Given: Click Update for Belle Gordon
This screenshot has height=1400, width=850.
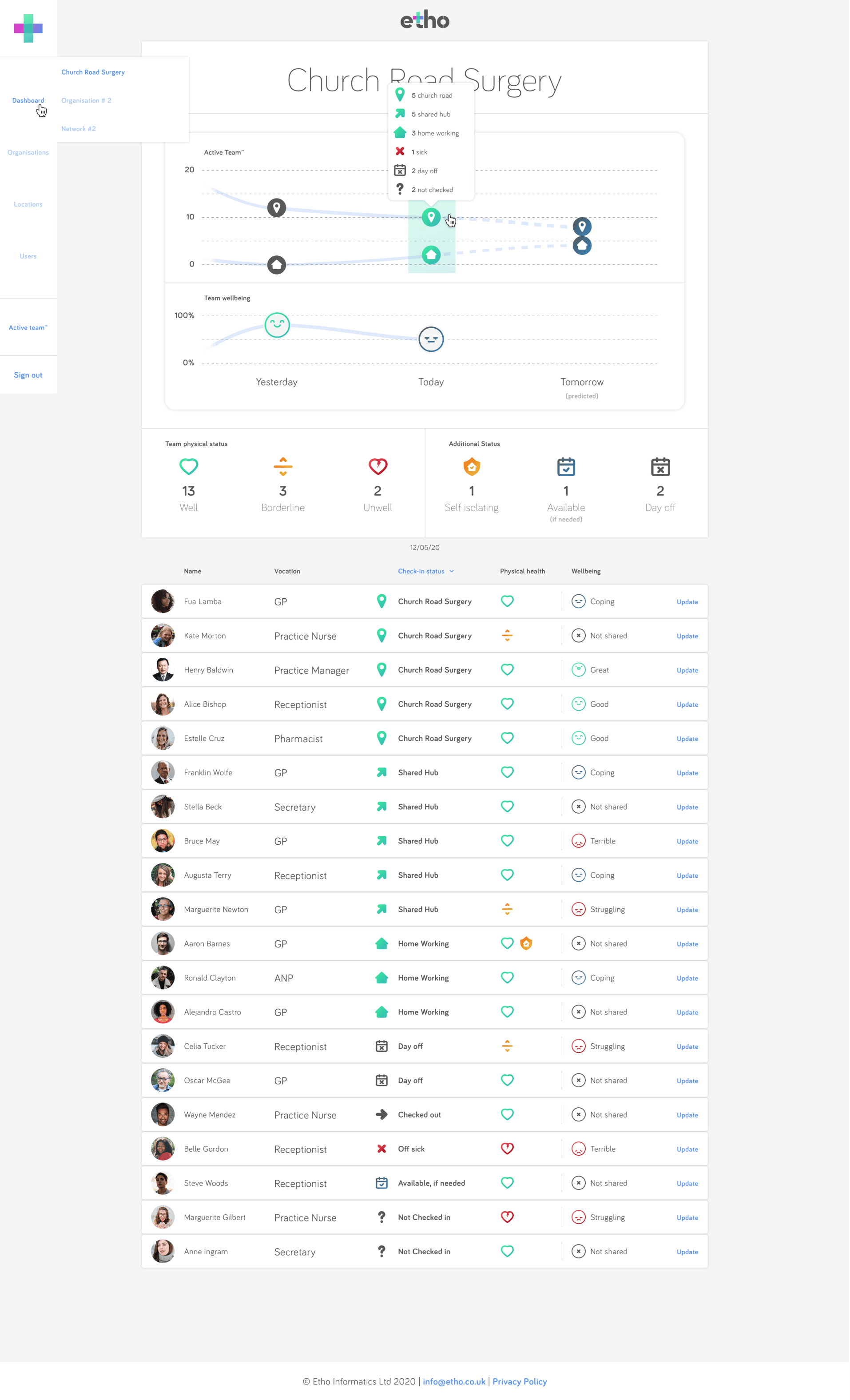Looking at the screenshot, I should [x=687, y=1149].
